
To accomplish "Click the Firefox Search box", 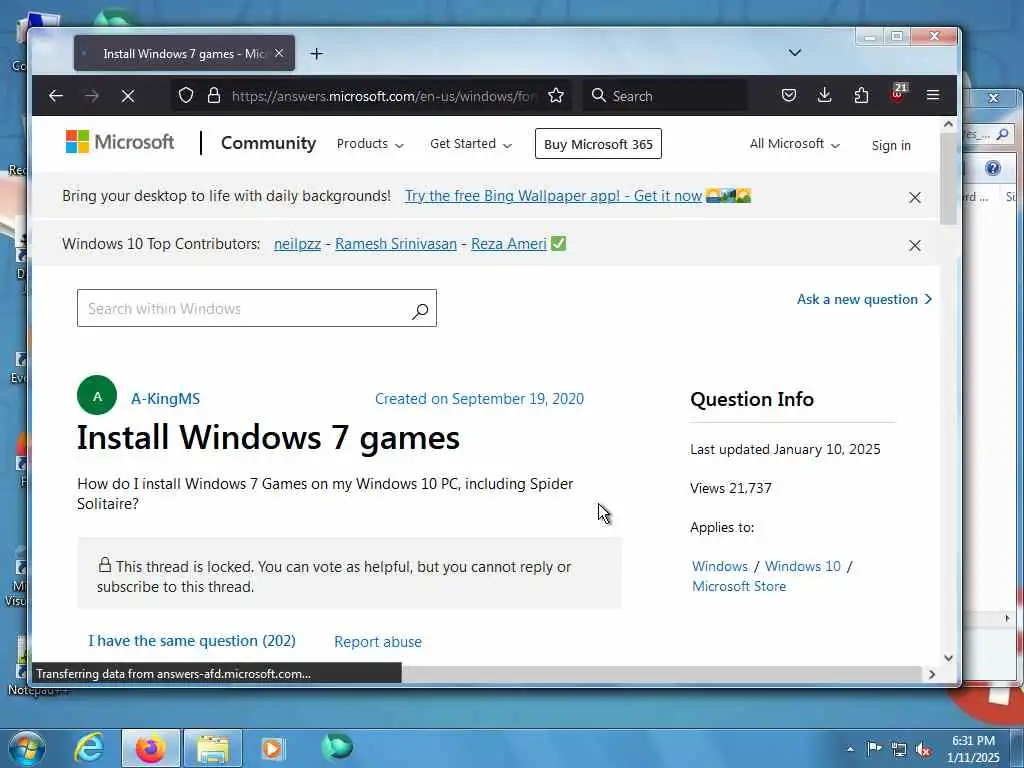I will (665, 96).
